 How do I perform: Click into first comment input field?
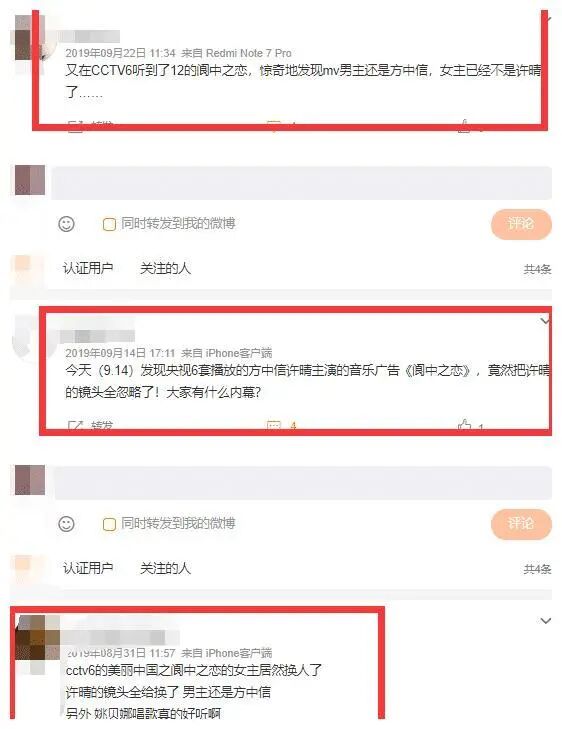(301, 183)
